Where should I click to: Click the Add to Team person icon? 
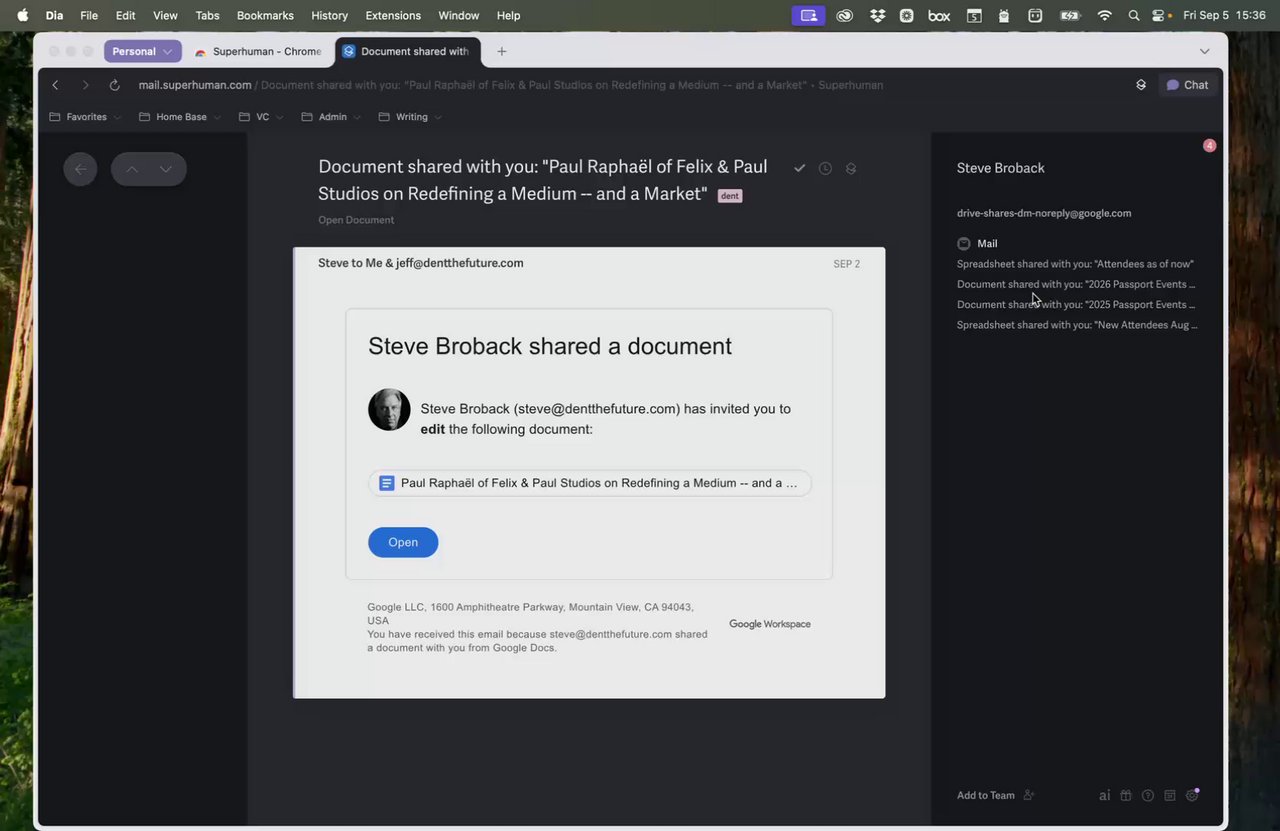point(1029,795)
